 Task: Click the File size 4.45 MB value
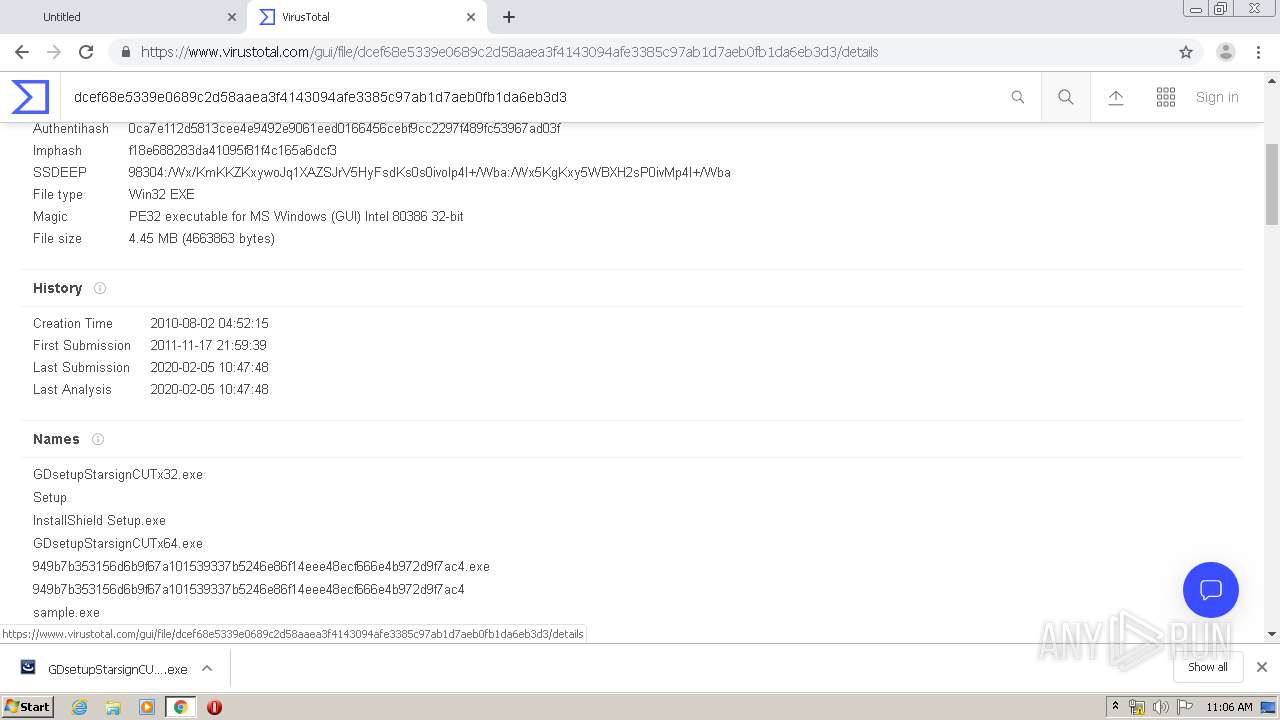click(x=201, y=238)
